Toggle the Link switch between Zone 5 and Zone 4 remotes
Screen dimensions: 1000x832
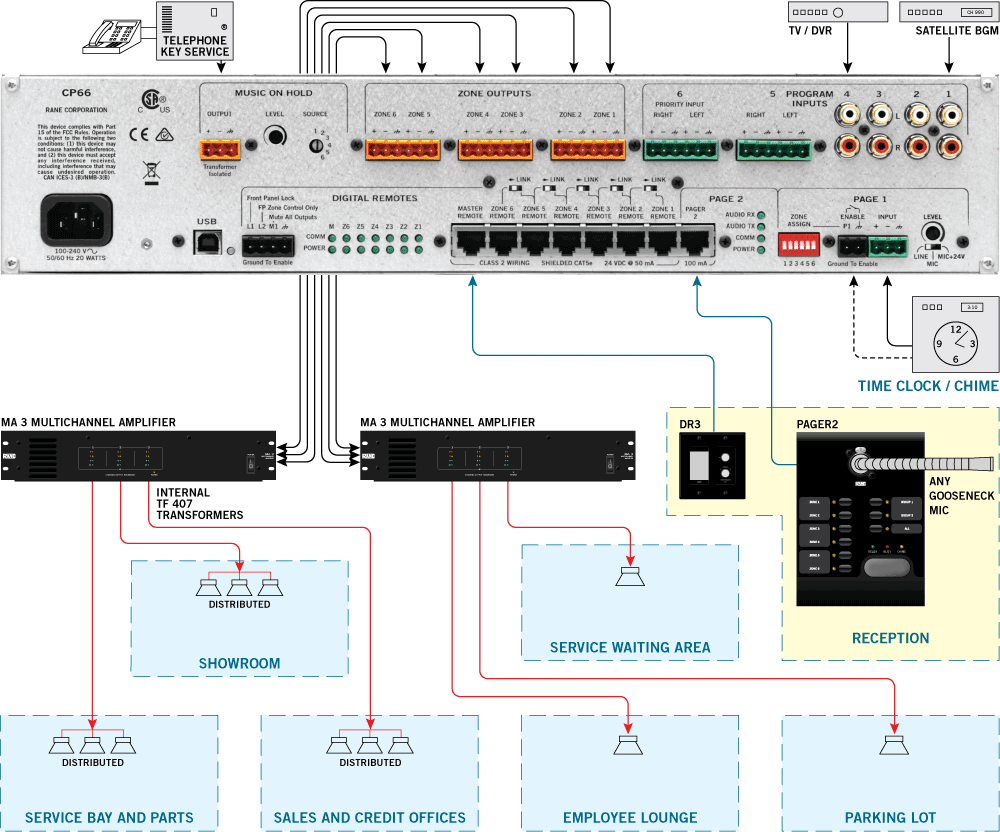[x=548, y=189]
